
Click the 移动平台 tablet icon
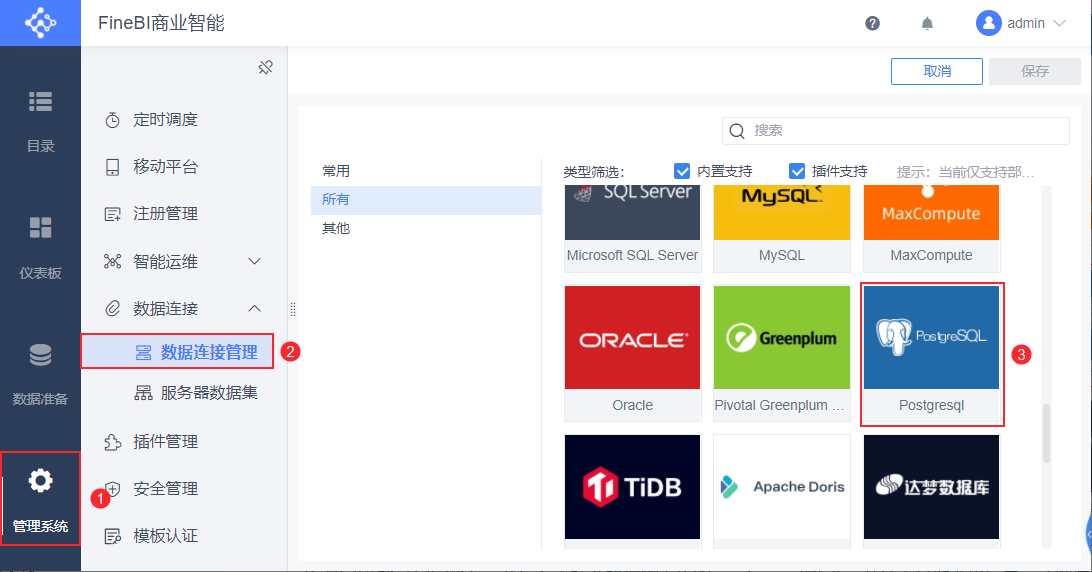click(x=112, y=167)
